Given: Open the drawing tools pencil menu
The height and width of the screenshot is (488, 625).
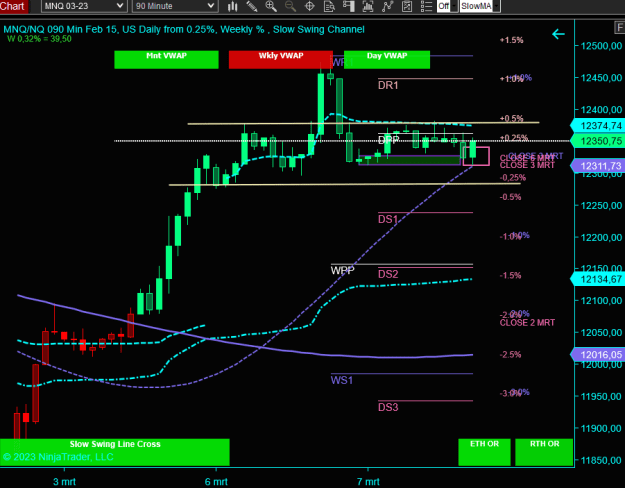Looking at the screenshot, I should pyautogui.click(x=252, y=6).
